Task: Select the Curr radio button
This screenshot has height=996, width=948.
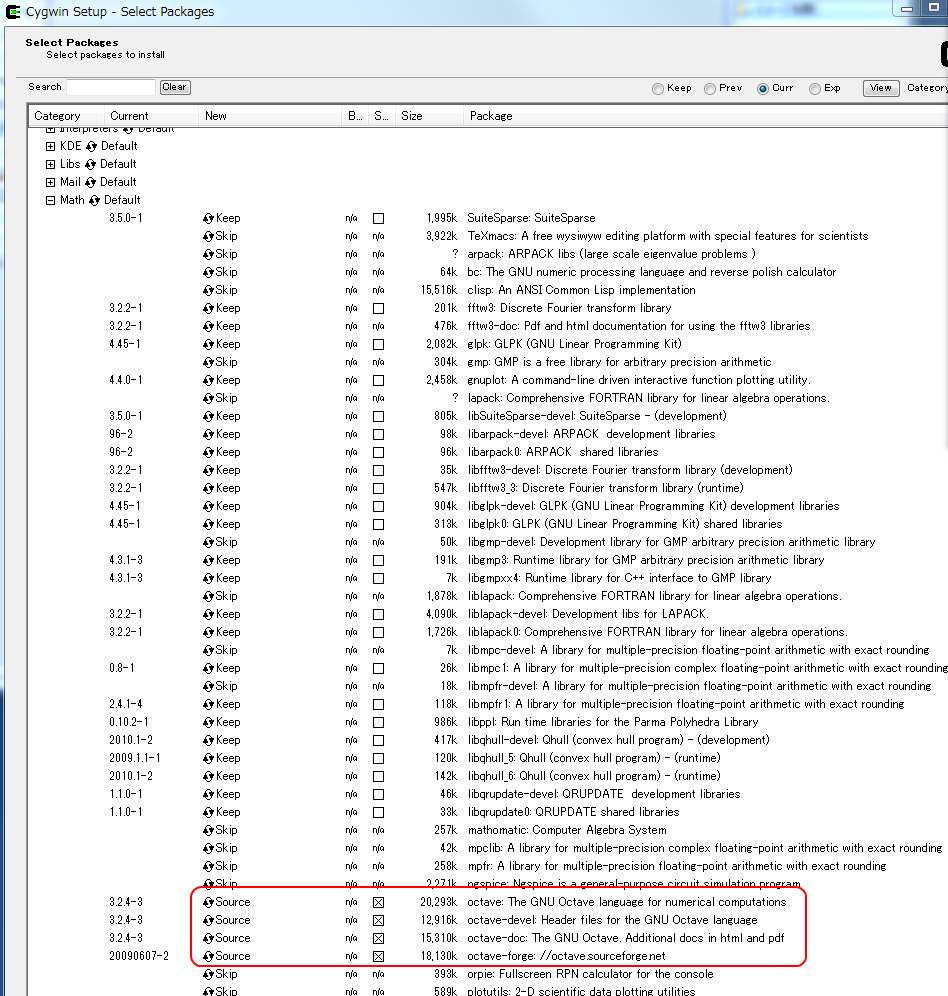Action: pyautogui.click(x=763, y=89)
